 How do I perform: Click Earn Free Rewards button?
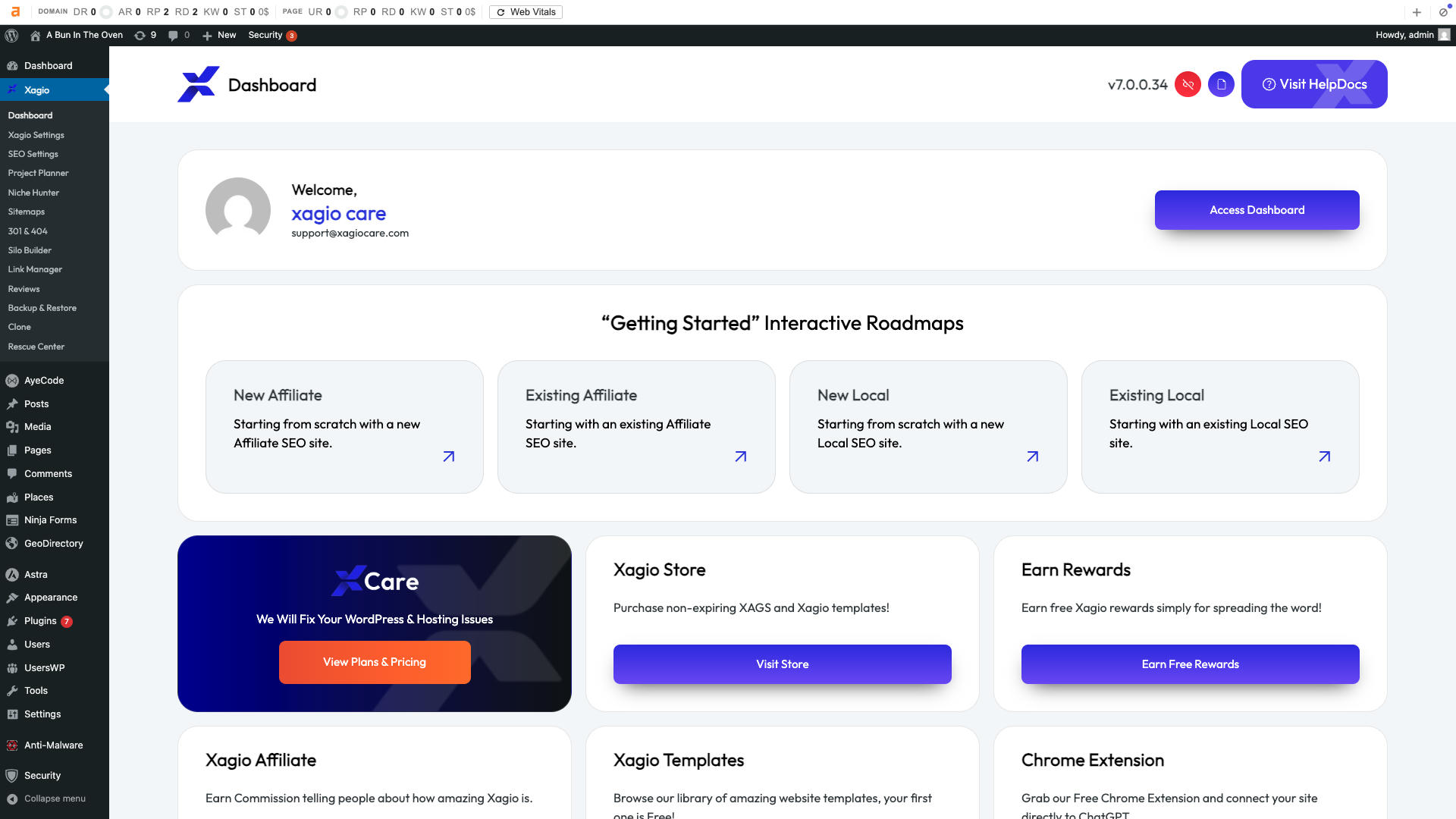[1190, 664]
